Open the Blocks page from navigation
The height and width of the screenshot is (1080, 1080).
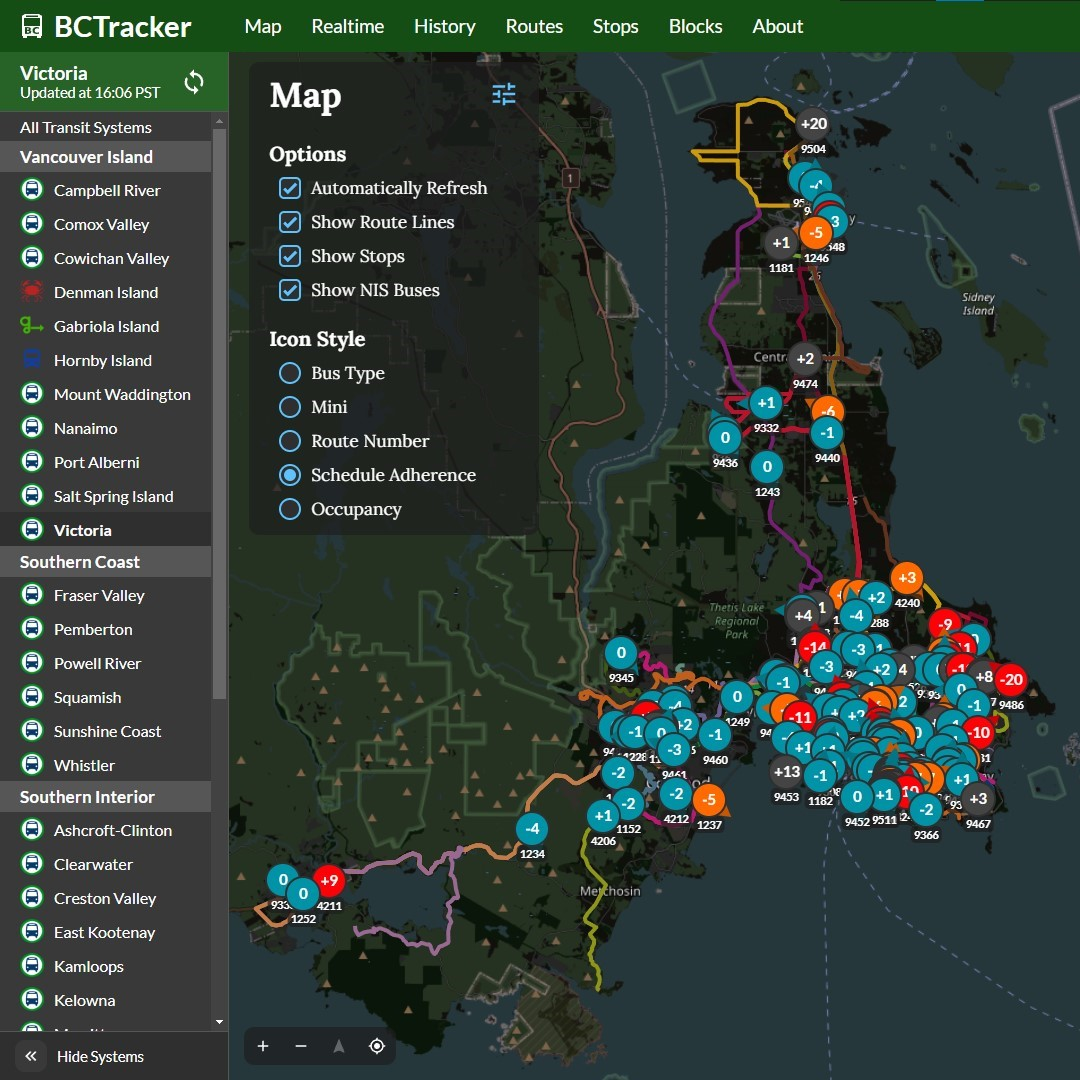click(x=695, y=26)
